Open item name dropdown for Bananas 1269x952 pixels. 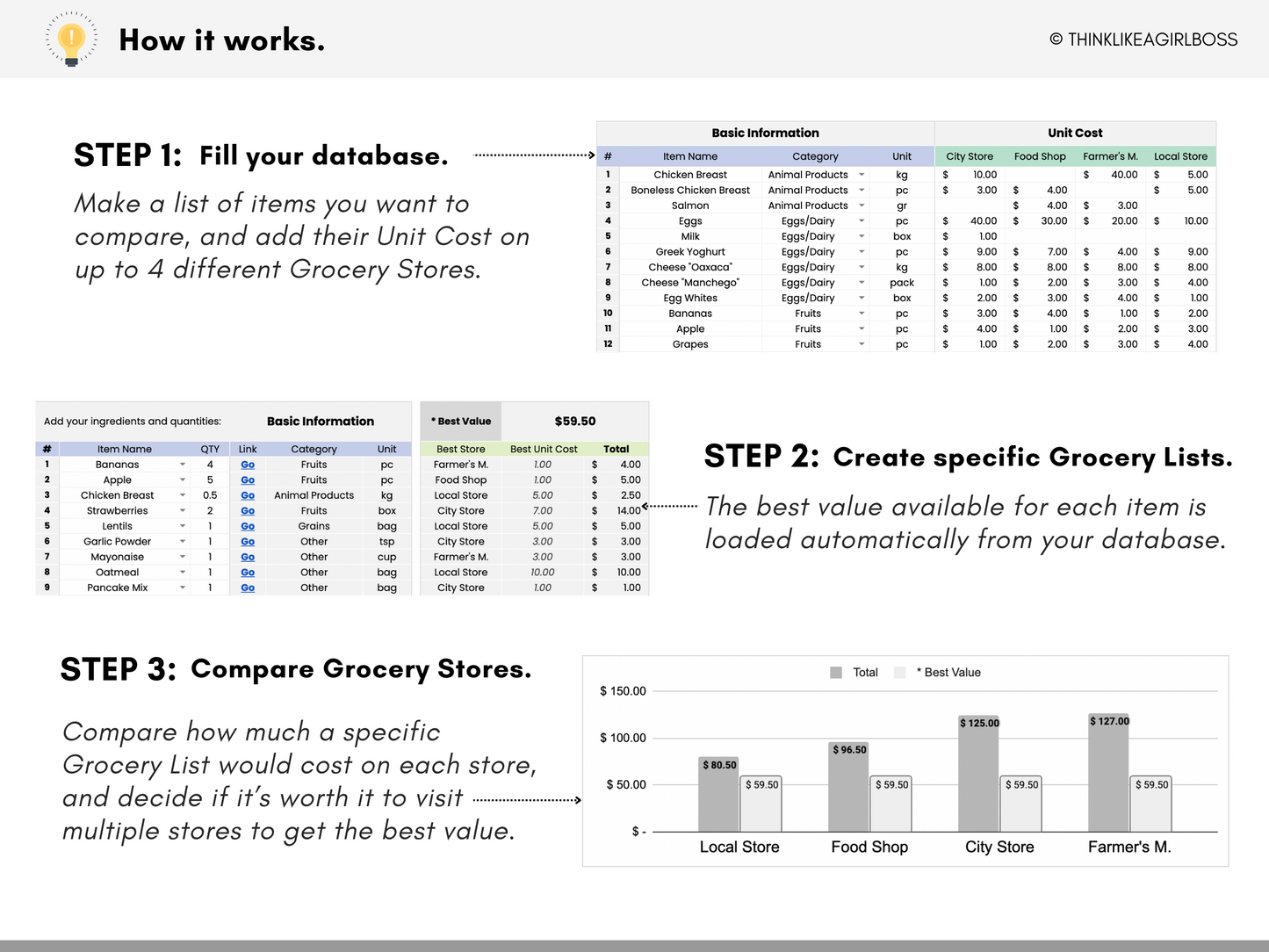182,464
